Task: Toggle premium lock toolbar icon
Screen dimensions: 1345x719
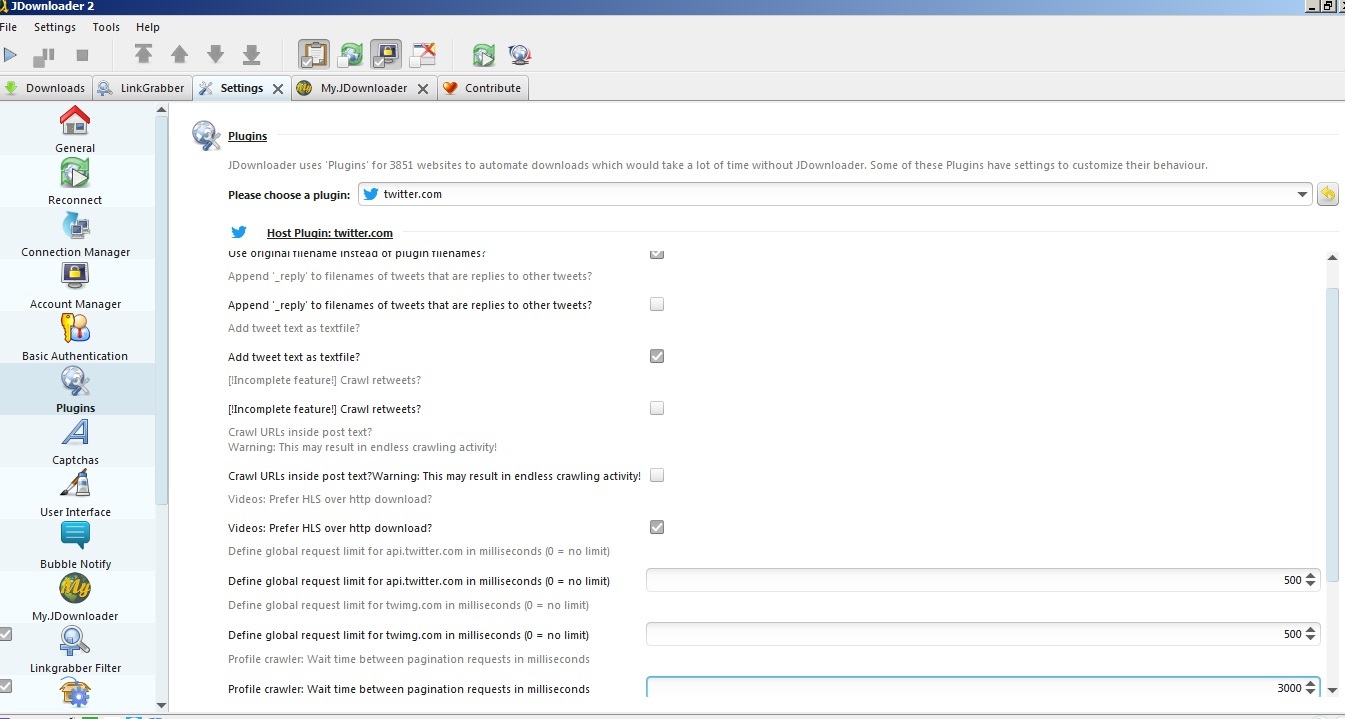Action: tap(386, 54)
